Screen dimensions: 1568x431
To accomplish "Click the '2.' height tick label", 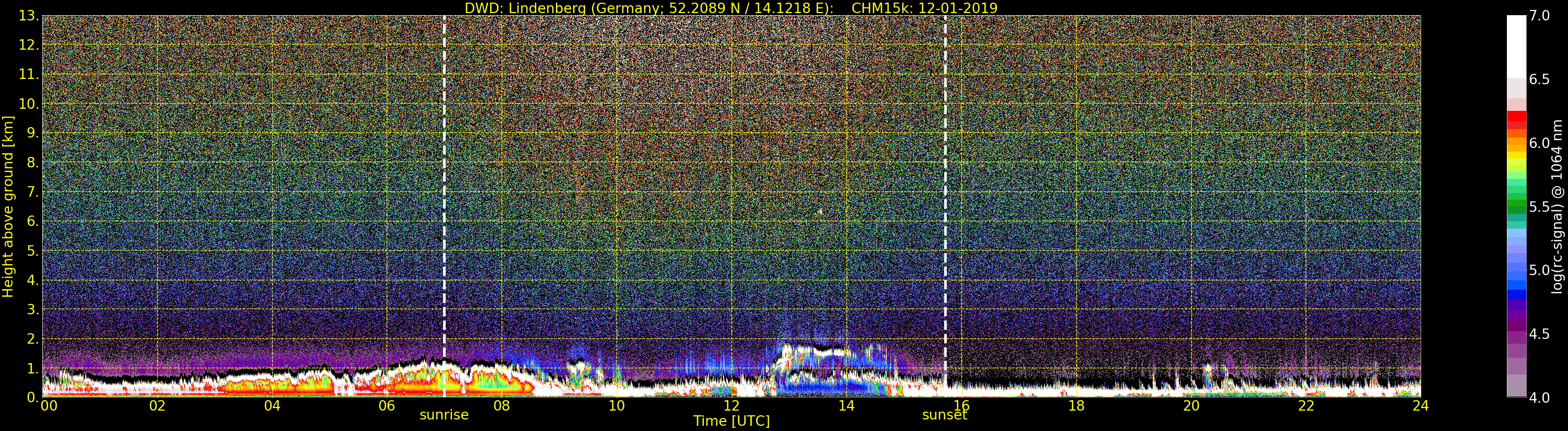I will coord(33,338).
